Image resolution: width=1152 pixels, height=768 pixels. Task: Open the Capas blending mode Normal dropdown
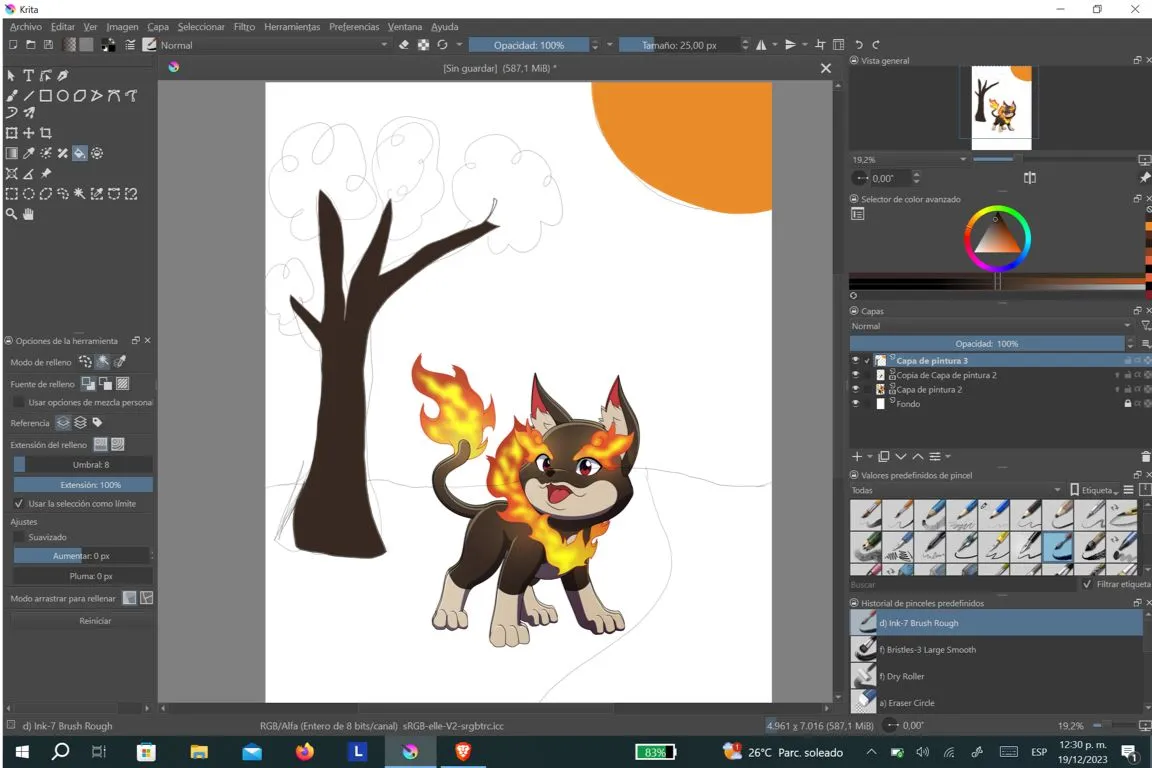point(991,326)
